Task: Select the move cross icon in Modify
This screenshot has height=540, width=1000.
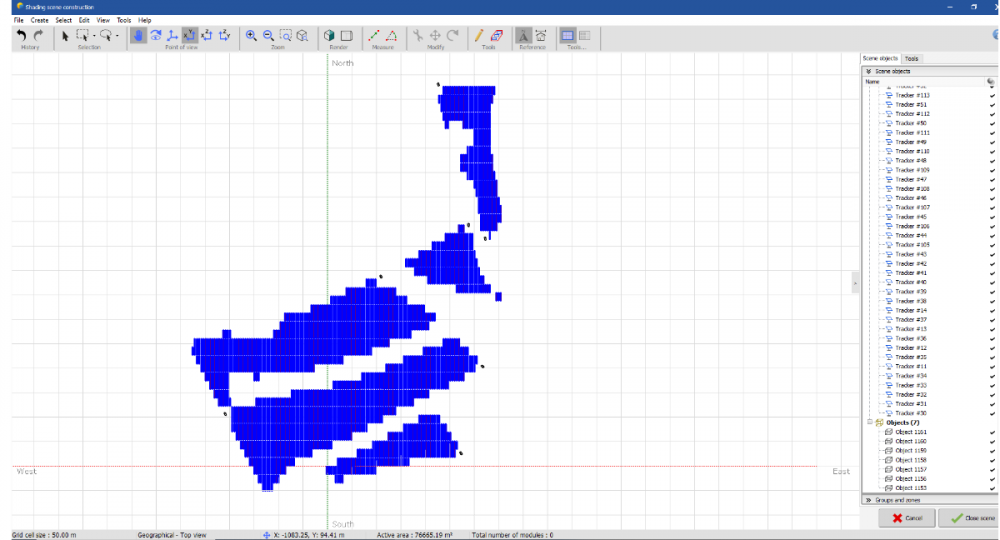Action: pyautogui.click(x=435, y=35)
